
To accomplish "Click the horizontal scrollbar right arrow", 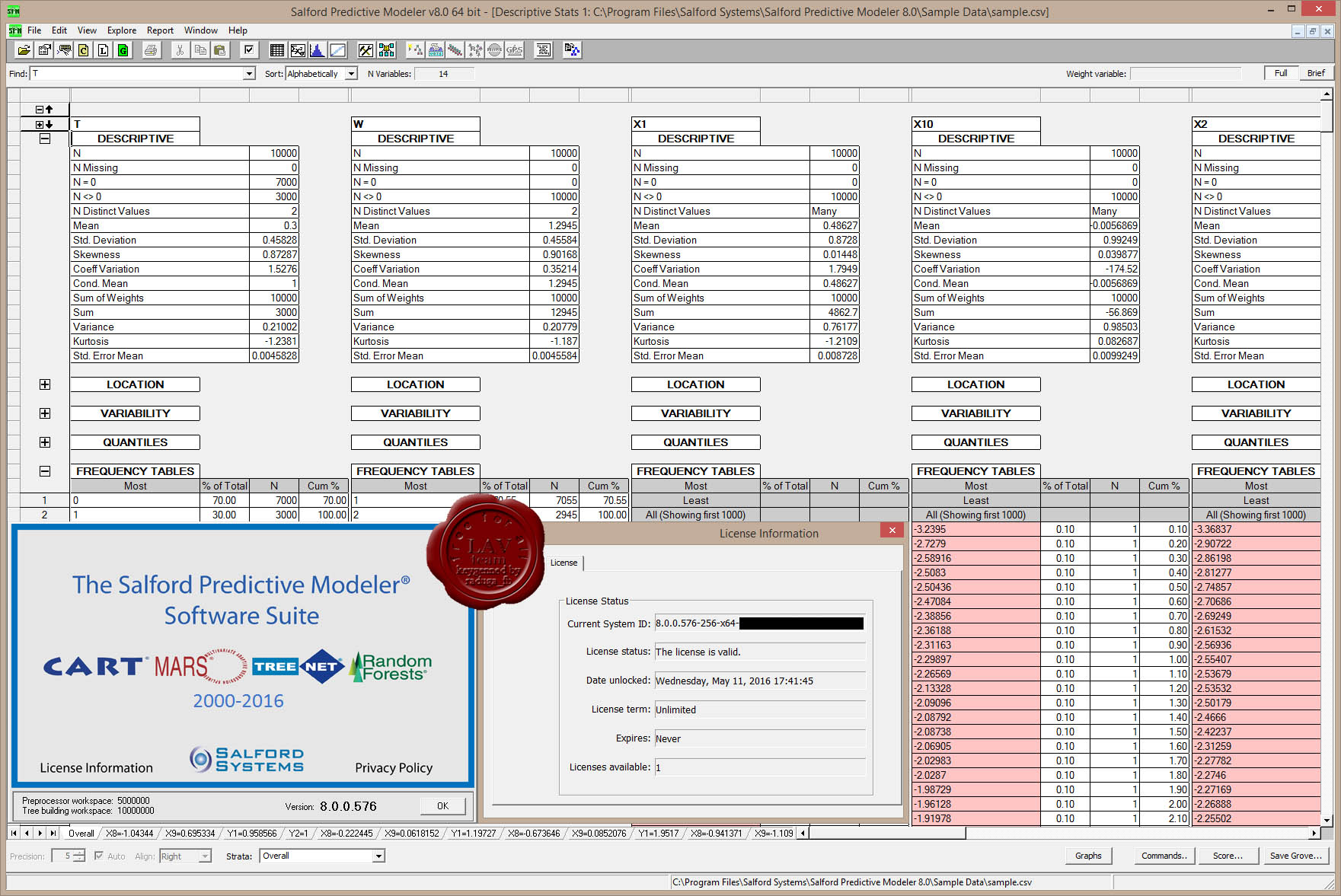I will click(x=1314, y=834).
